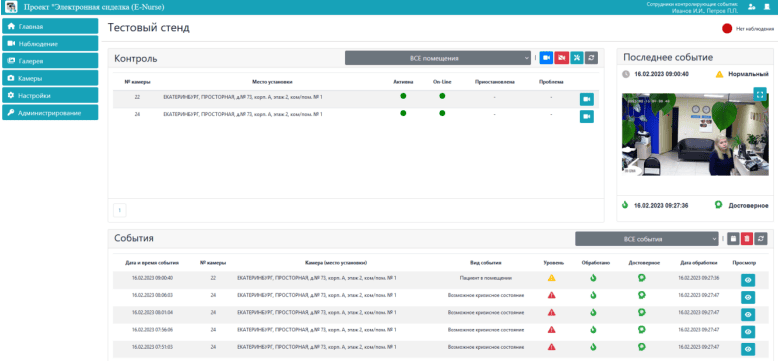Click processed flame icon of 09:00:40 event
Image resolution: width=778 pixels, height=361 pixels.
pyautogui.click(x=593, y=278)
